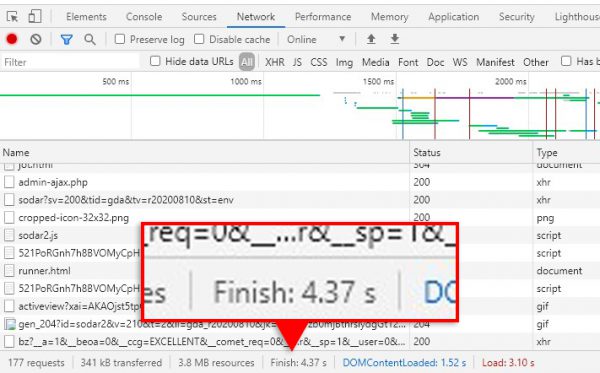The height and width of the screenshot is (373, 600).
Task: Check the Disable cache checkbox
Action: [199, 39]
